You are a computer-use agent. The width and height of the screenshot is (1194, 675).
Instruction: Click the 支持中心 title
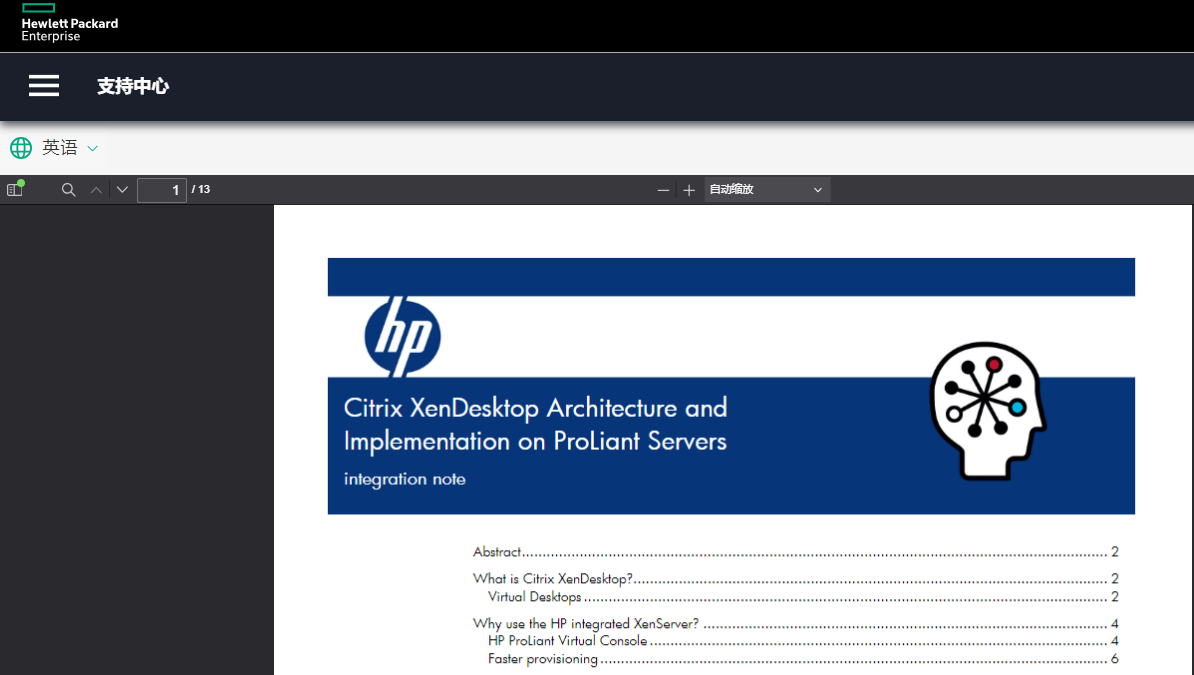[132, 86]
